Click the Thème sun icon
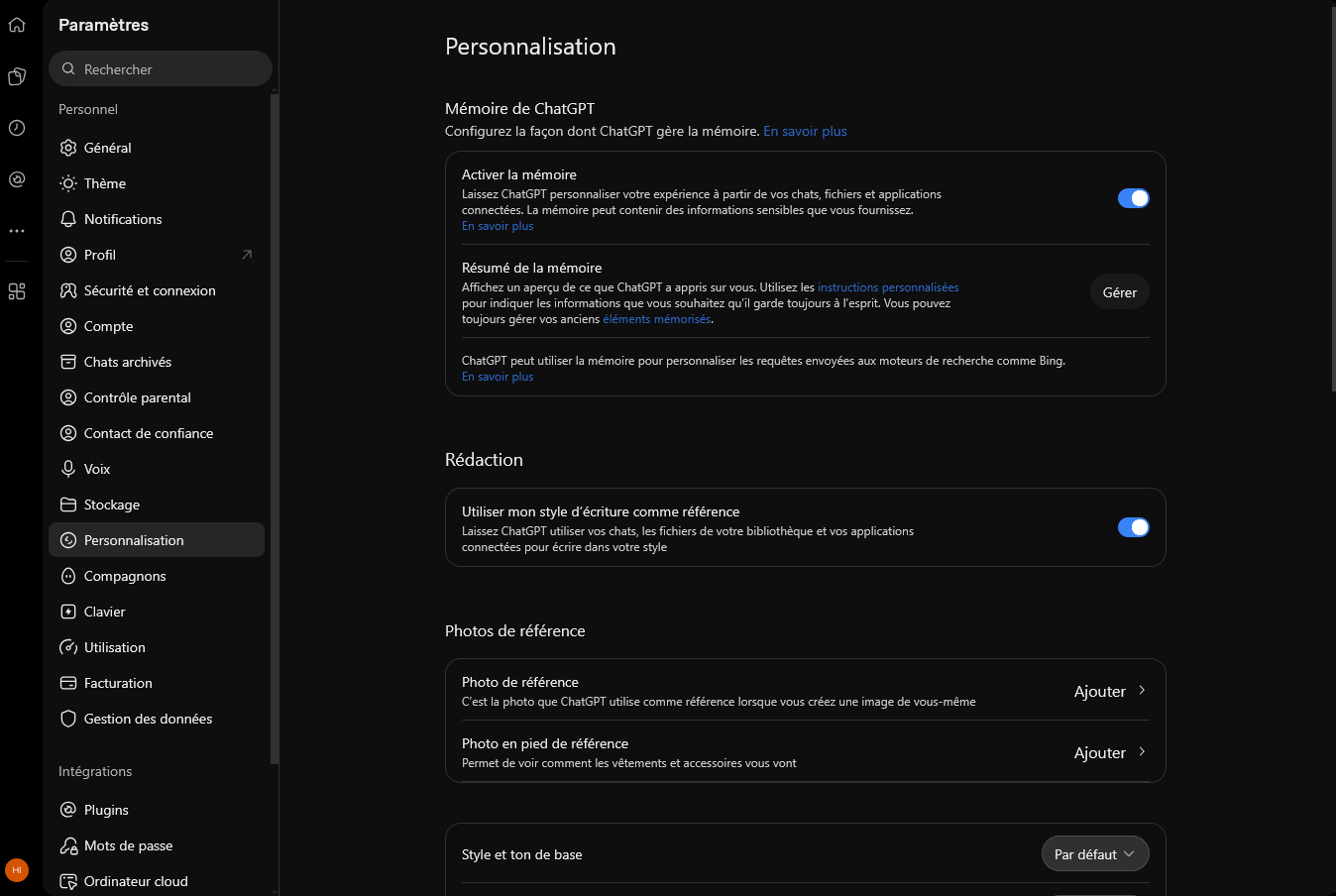Screen dimensions: 1336x896 tap(68, 183)
